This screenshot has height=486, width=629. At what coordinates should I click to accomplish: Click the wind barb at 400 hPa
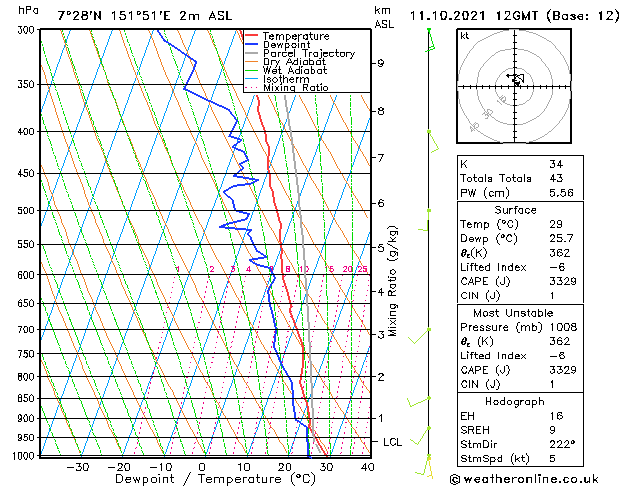(433, 142)
